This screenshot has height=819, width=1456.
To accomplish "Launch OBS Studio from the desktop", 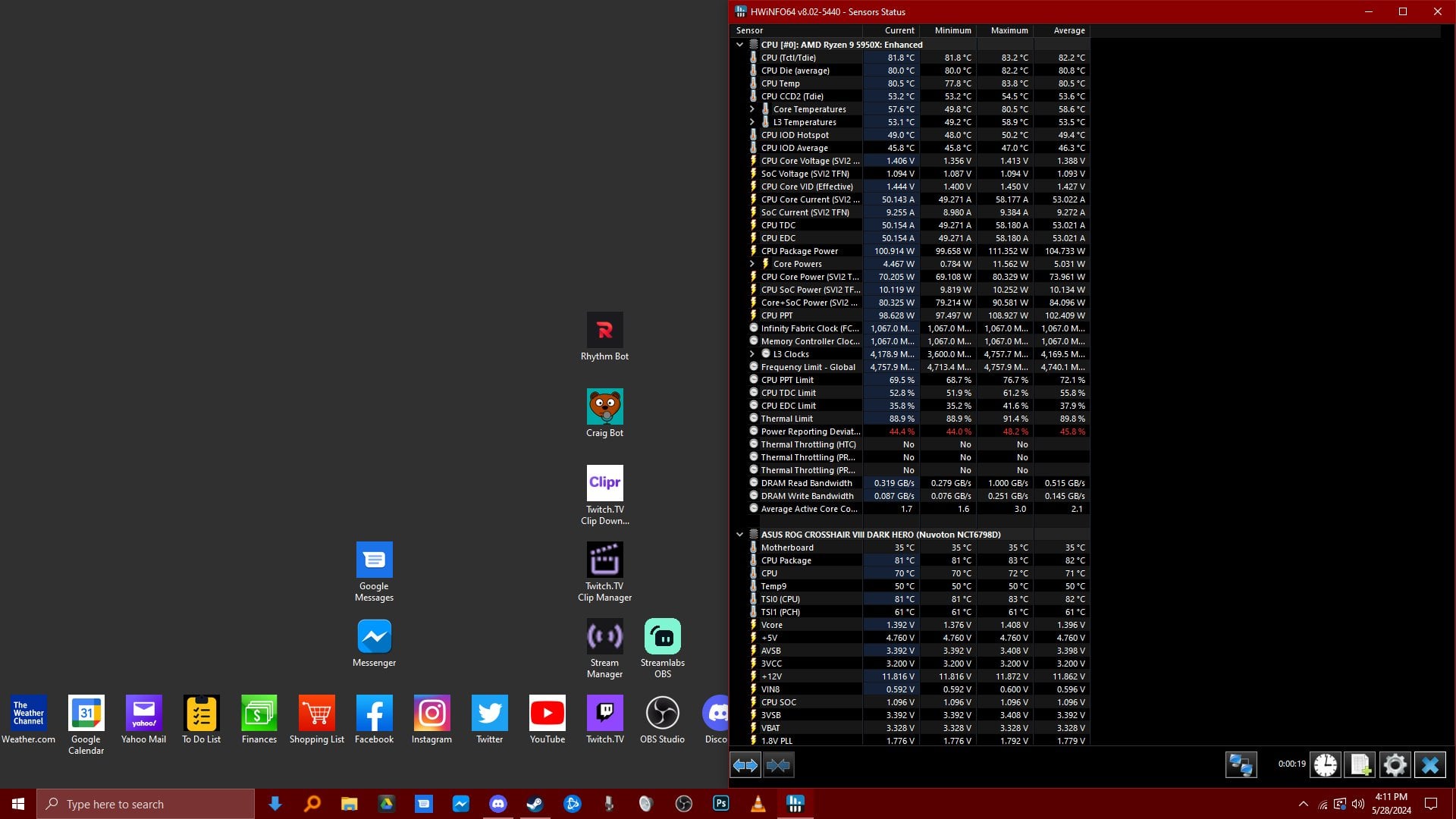I will click(662, 720).
